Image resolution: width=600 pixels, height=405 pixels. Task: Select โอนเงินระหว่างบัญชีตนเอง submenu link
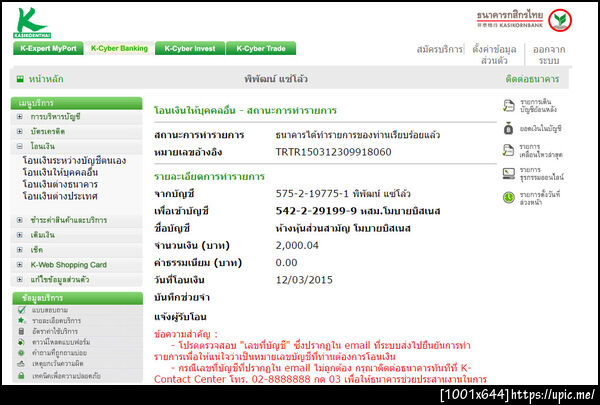tap(74, 160)
